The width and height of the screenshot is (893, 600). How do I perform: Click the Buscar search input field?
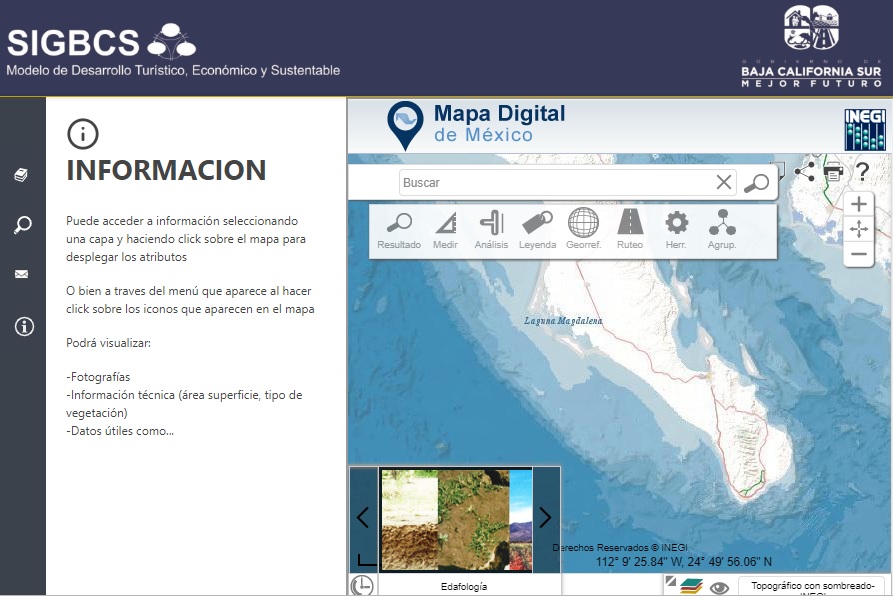tap(555, 183)
